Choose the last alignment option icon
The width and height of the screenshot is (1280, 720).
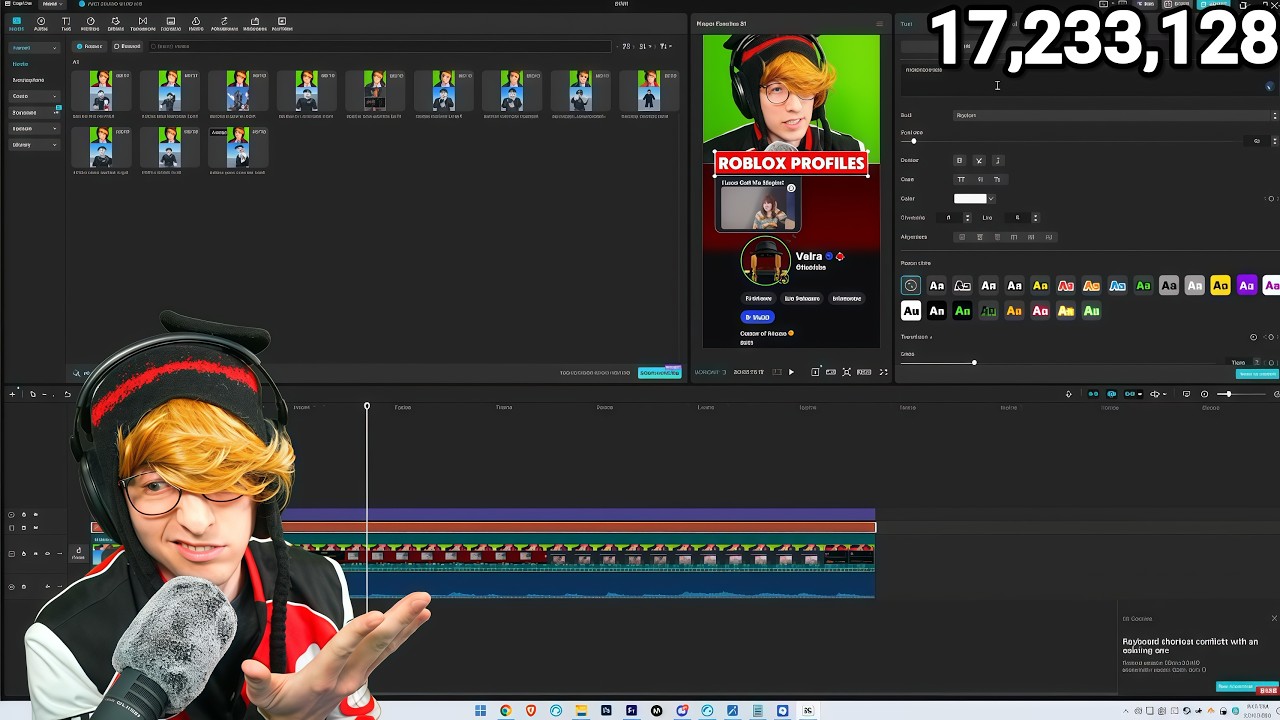[1048, 237]
